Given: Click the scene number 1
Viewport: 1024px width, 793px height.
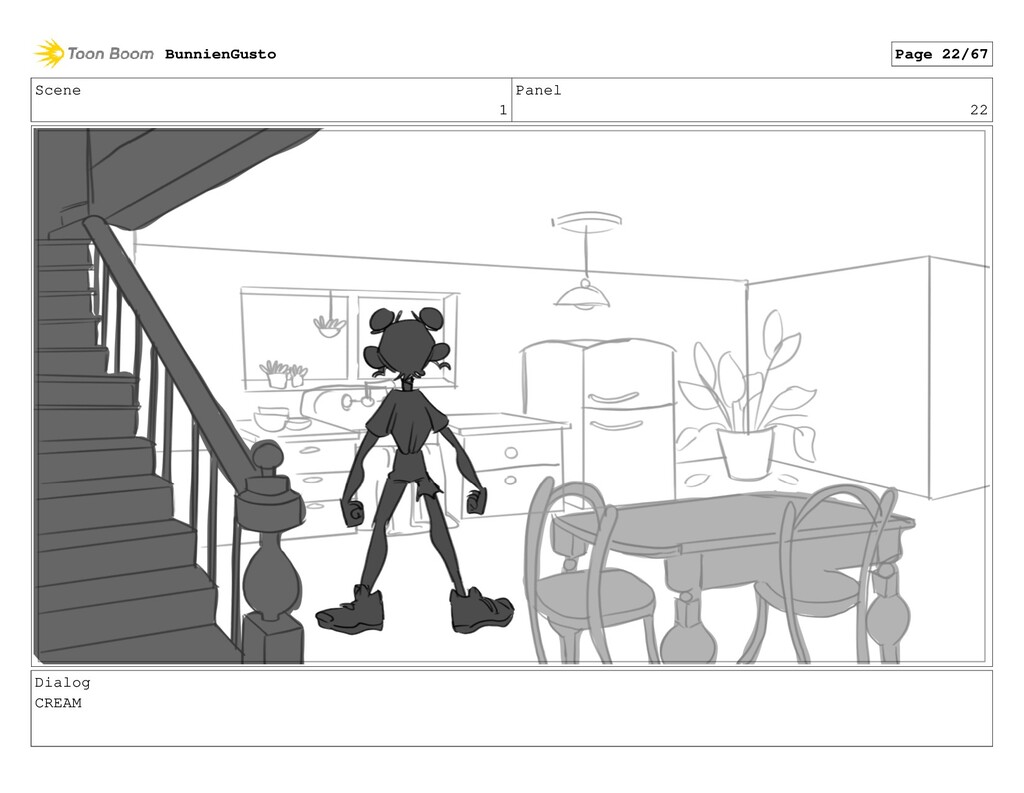Looking at the screenshot, I should point(503,110).
